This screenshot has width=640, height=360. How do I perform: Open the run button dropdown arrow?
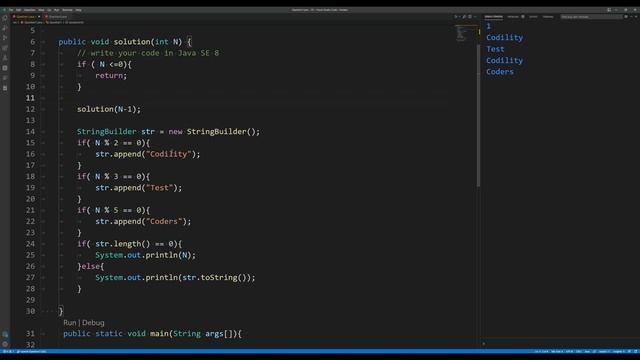click(x=460, y=17)
